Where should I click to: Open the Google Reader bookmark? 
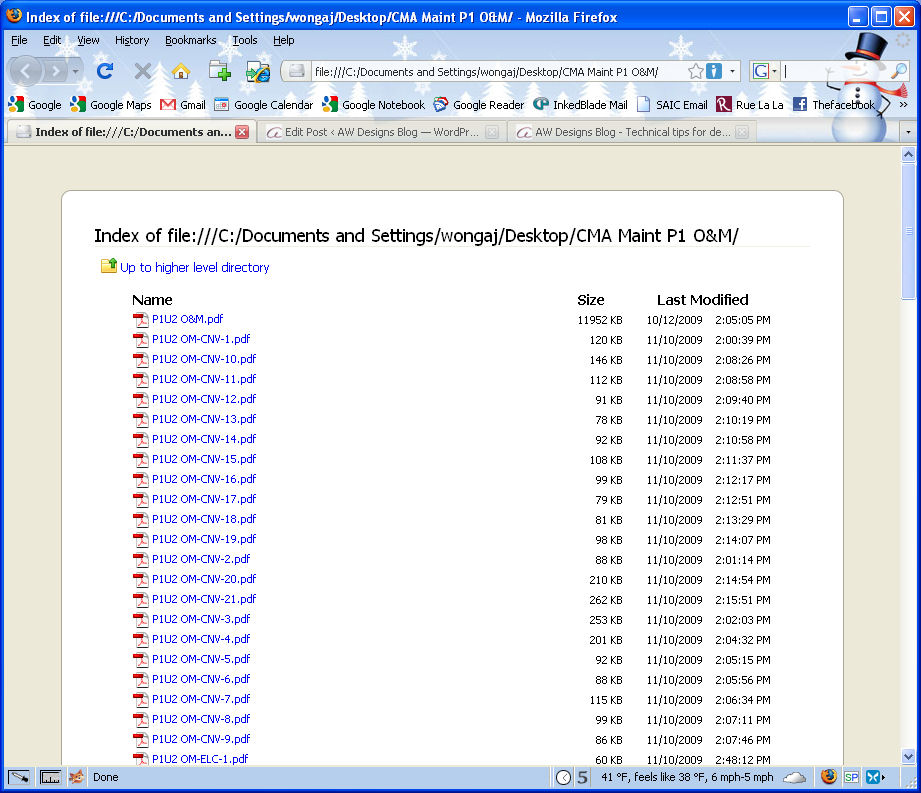pos(479,105)
